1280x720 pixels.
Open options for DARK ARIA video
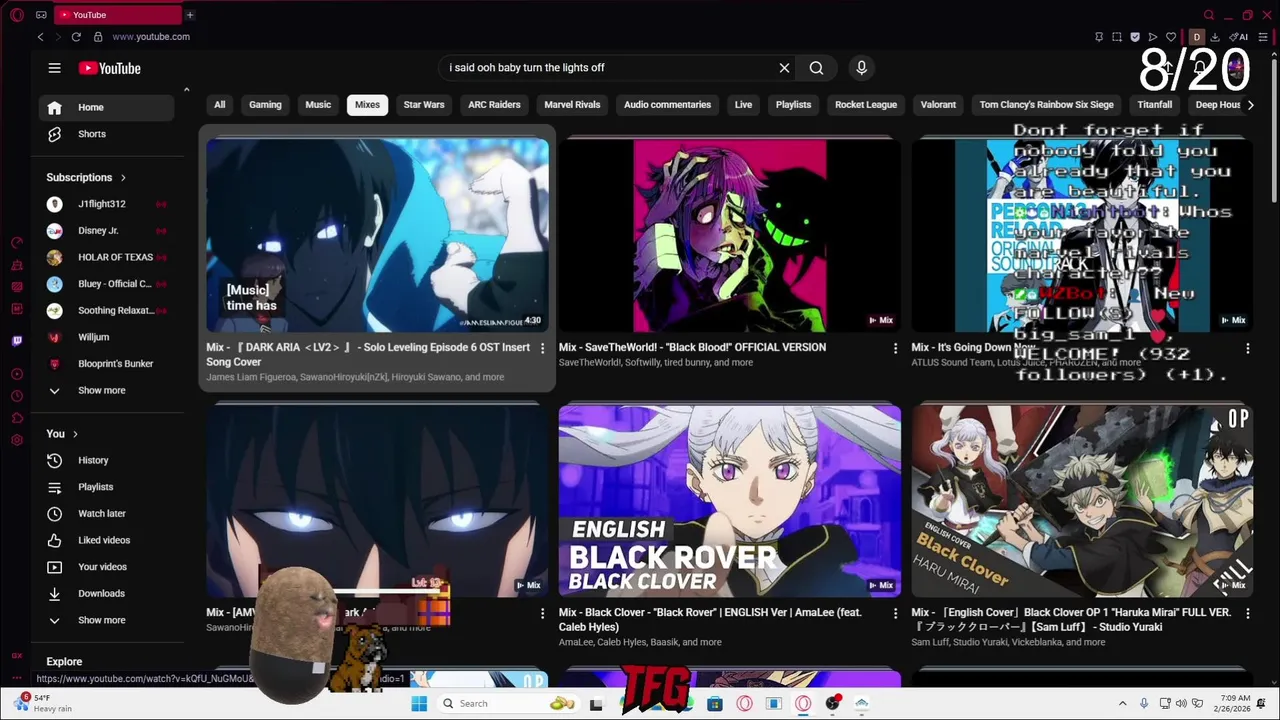click(x=542, y=348)
